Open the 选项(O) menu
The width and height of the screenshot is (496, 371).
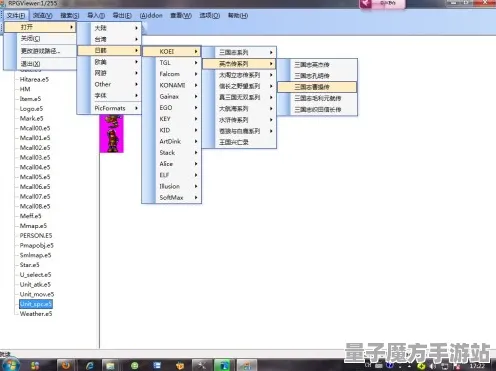[x=209, y=16]
